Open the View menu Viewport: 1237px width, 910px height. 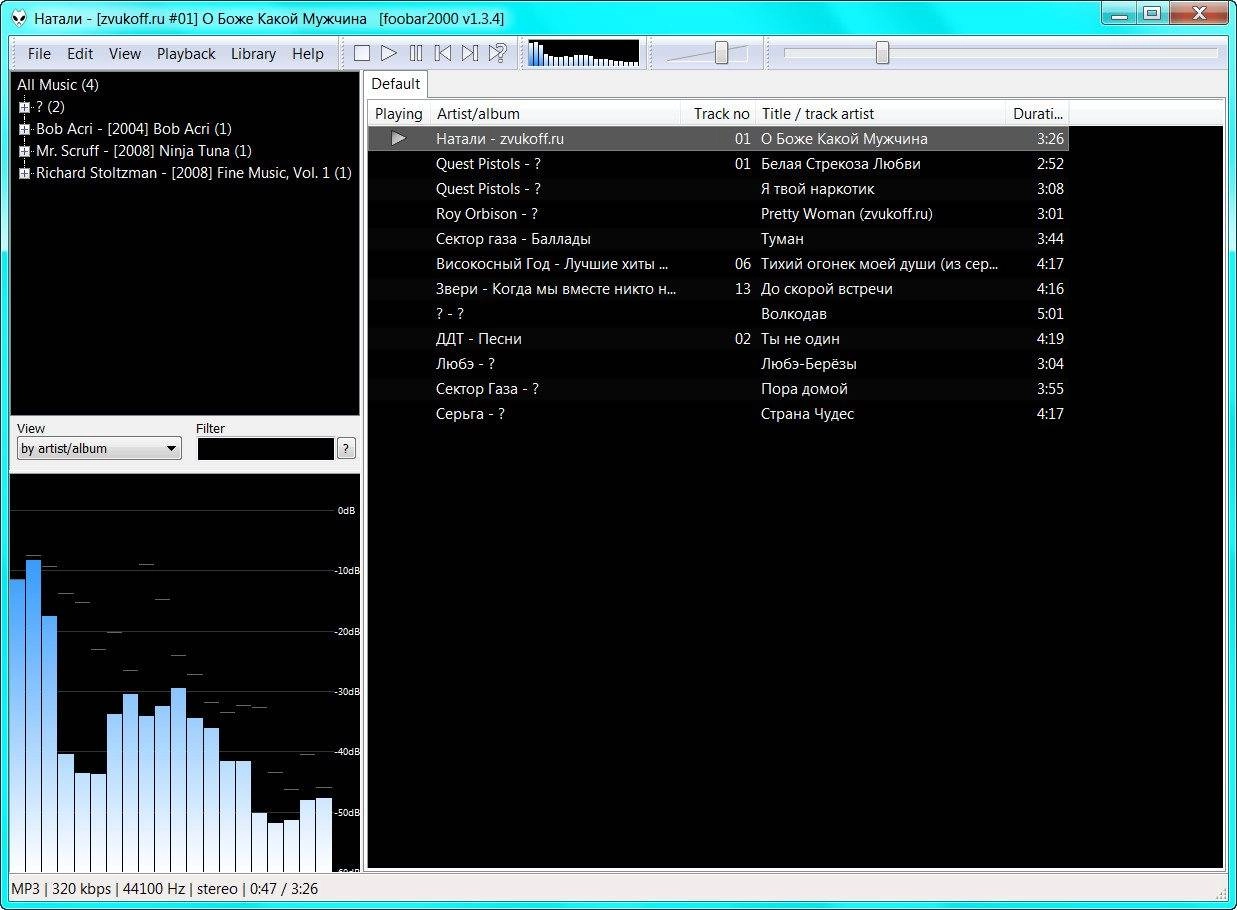coord(125,54)
